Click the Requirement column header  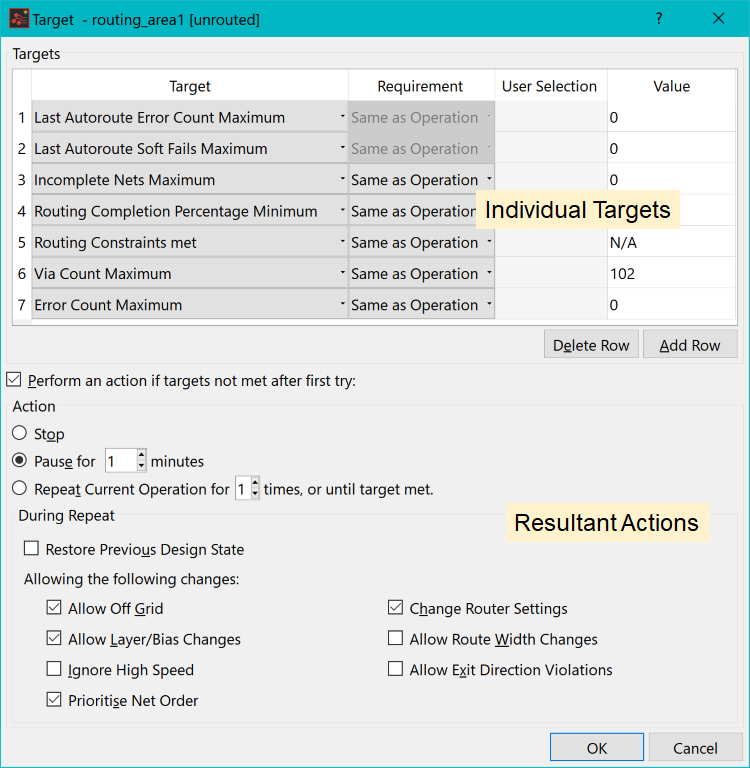point(420,86)
